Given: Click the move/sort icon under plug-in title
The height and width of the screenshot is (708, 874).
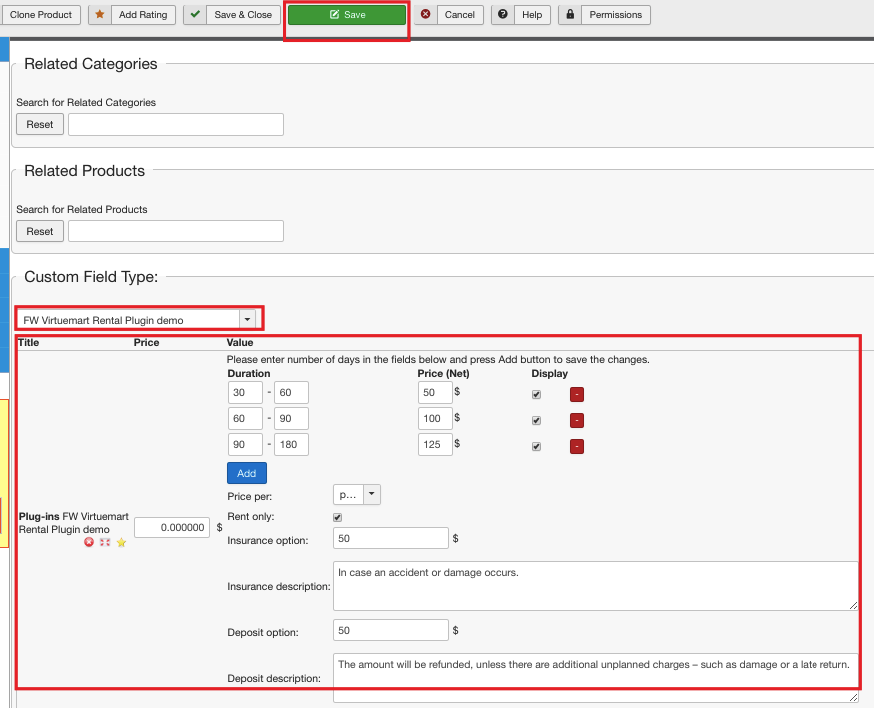Looking at the screenshot, I should [x=105, y=542].
